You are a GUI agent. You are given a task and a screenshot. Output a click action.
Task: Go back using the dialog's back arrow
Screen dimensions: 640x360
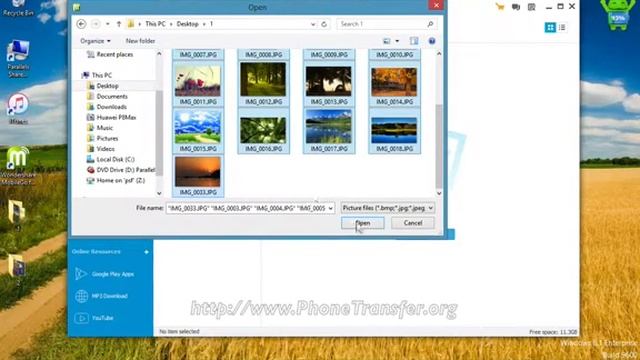(x=81, y=24)
